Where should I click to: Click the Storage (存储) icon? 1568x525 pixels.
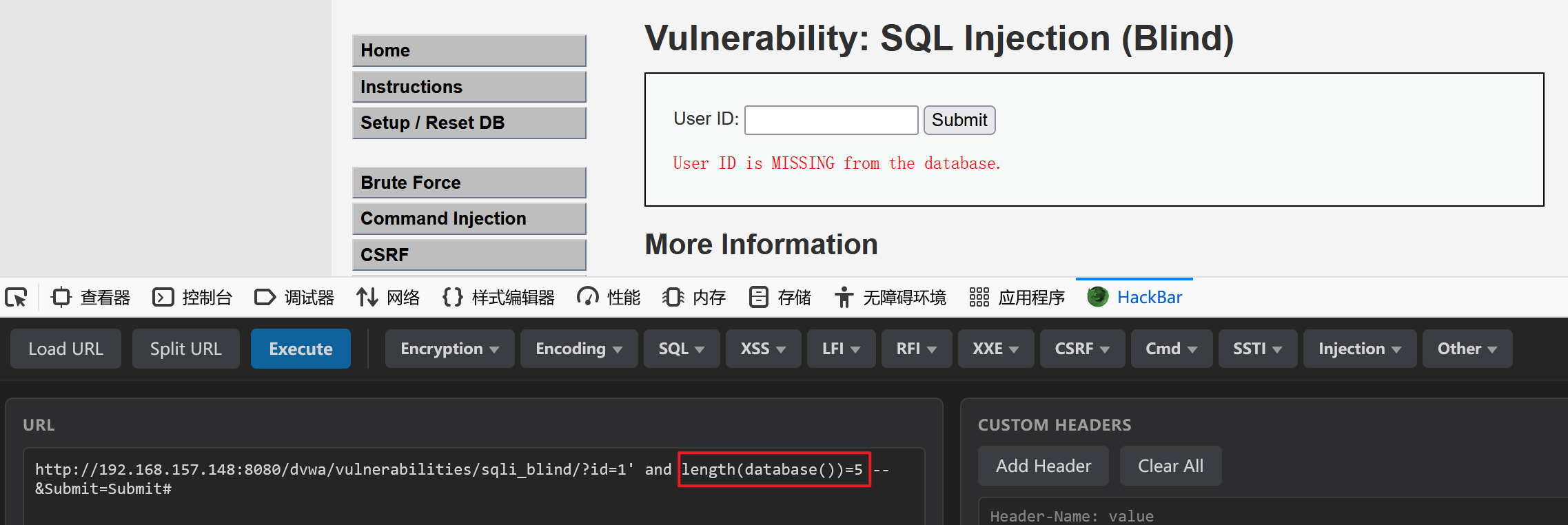(759, 298)
